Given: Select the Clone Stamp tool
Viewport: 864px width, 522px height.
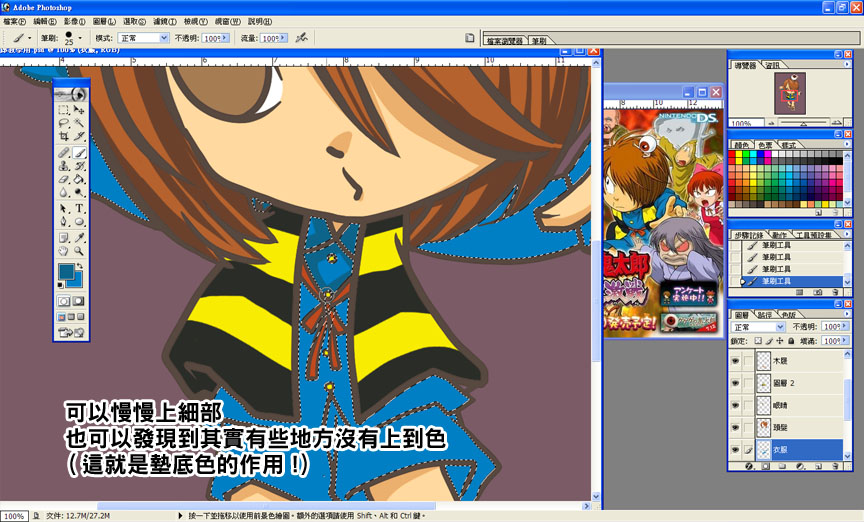Looking at the screenshot, I should pos(63,166).
